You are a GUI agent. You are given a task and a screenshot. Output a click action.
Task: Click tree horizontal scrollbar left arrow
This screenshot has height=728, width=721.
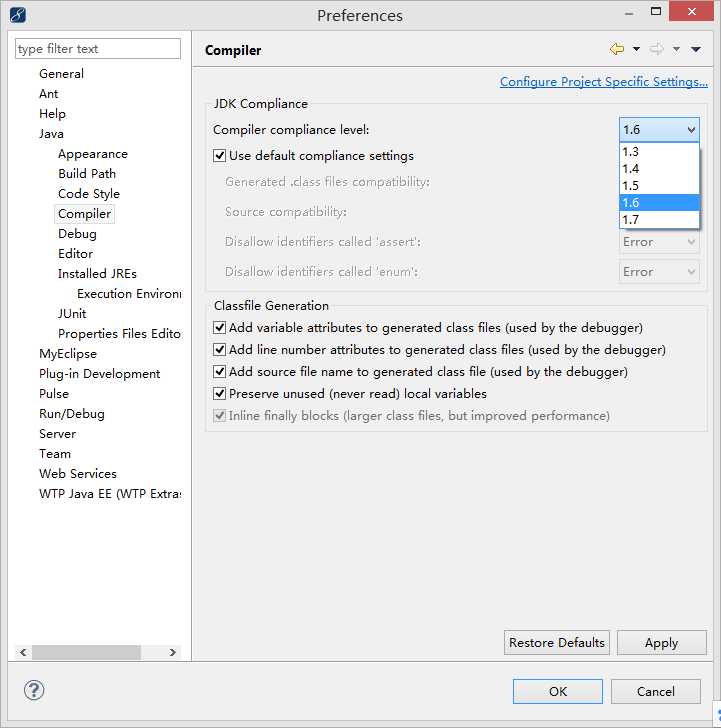(x=23, y=652)
